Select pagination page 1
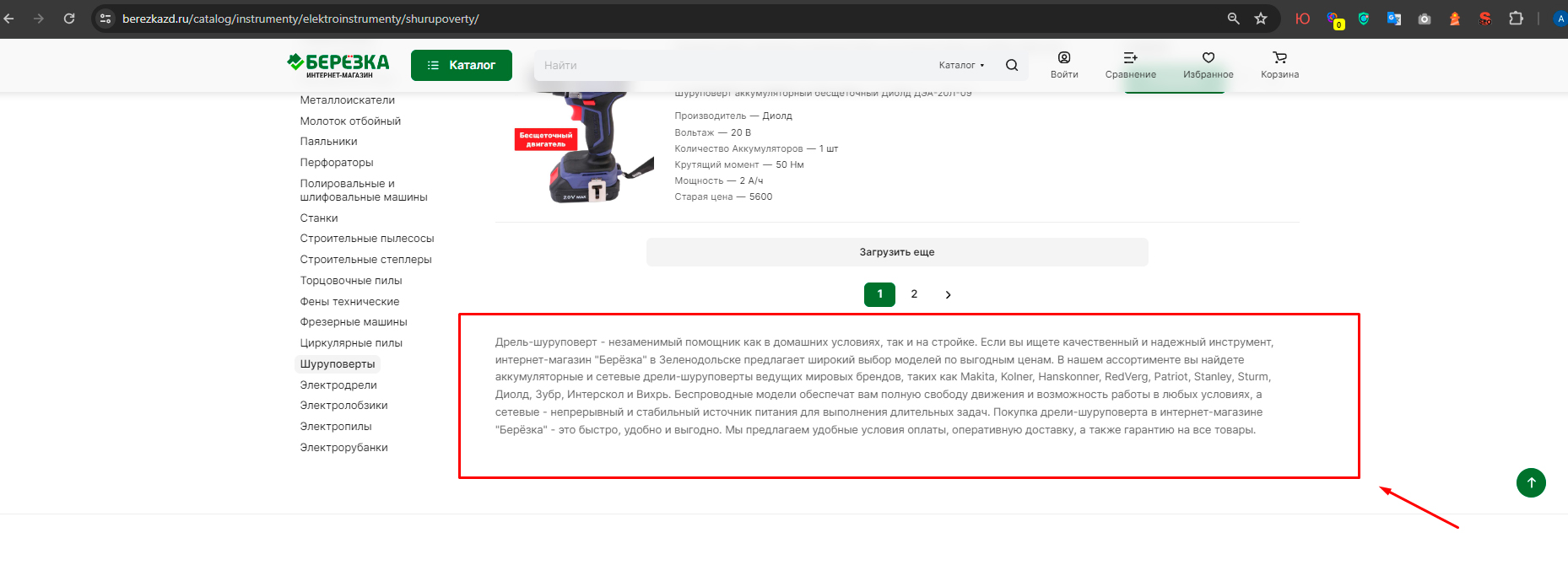Image resolution: width=1568 pixels, height=565 pixels. (x=879, y=294)
